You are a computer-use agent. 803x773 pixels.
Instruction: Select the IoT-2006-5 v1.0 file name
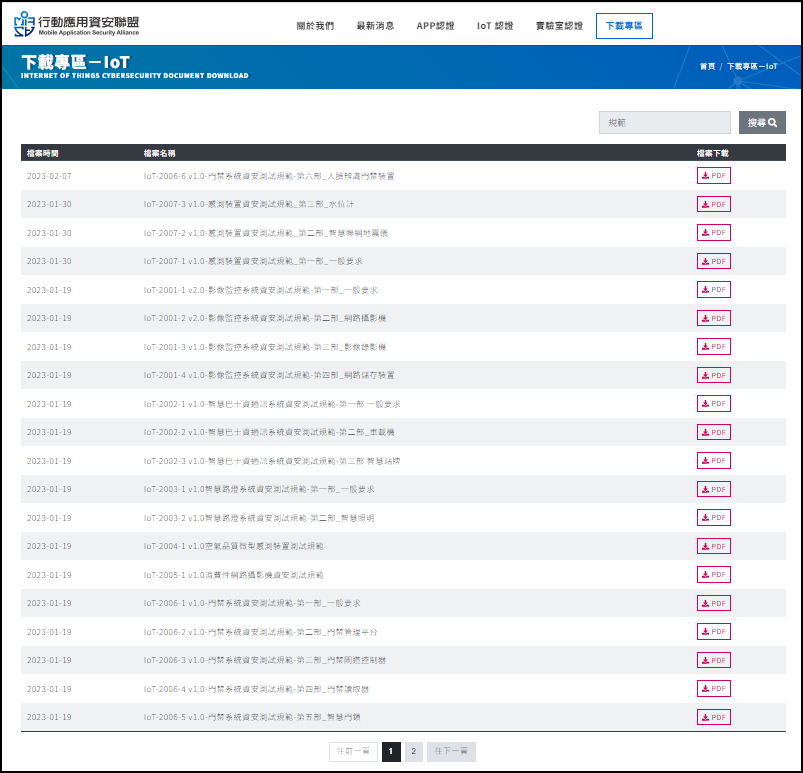click(x=252, y=717)
